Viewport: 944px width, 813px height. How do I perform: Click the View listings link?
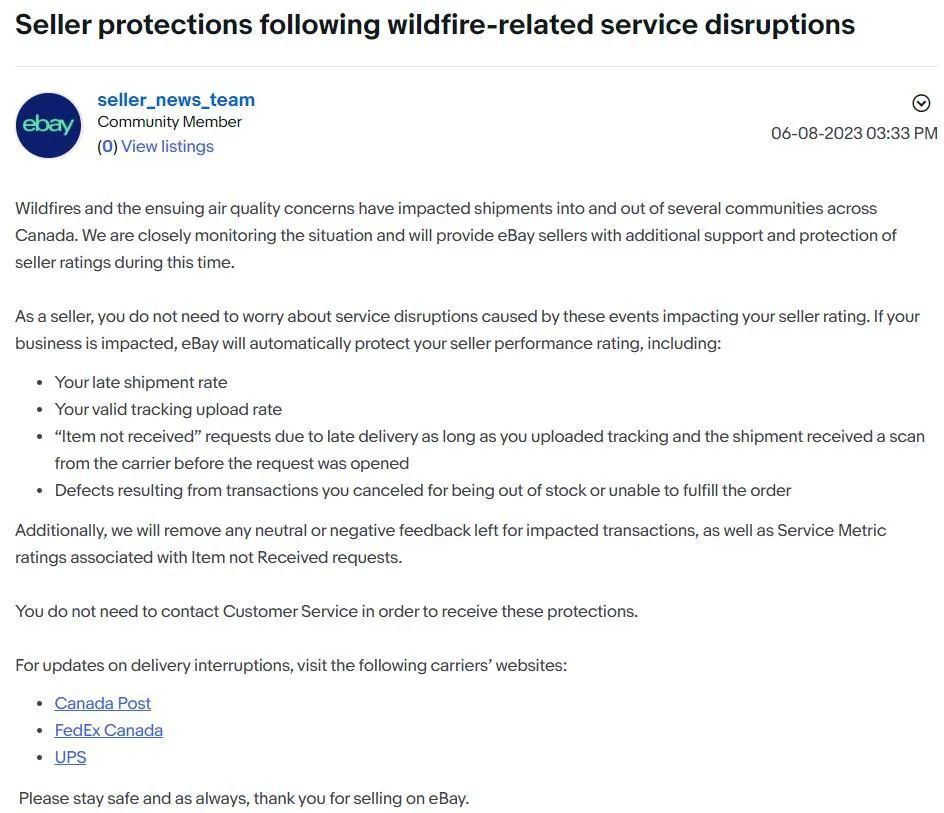coord(167,146)
